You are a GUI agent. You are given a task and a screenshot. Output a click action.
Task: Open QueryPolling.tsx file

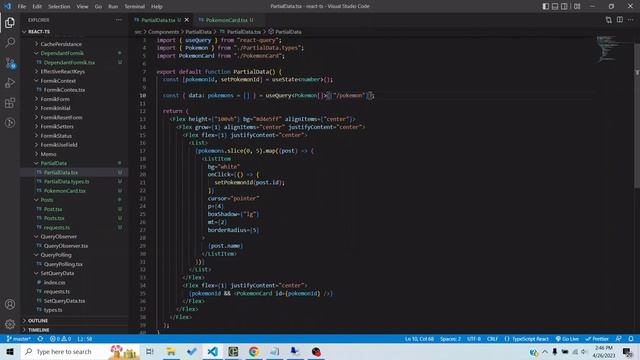(x=63, y=264)
